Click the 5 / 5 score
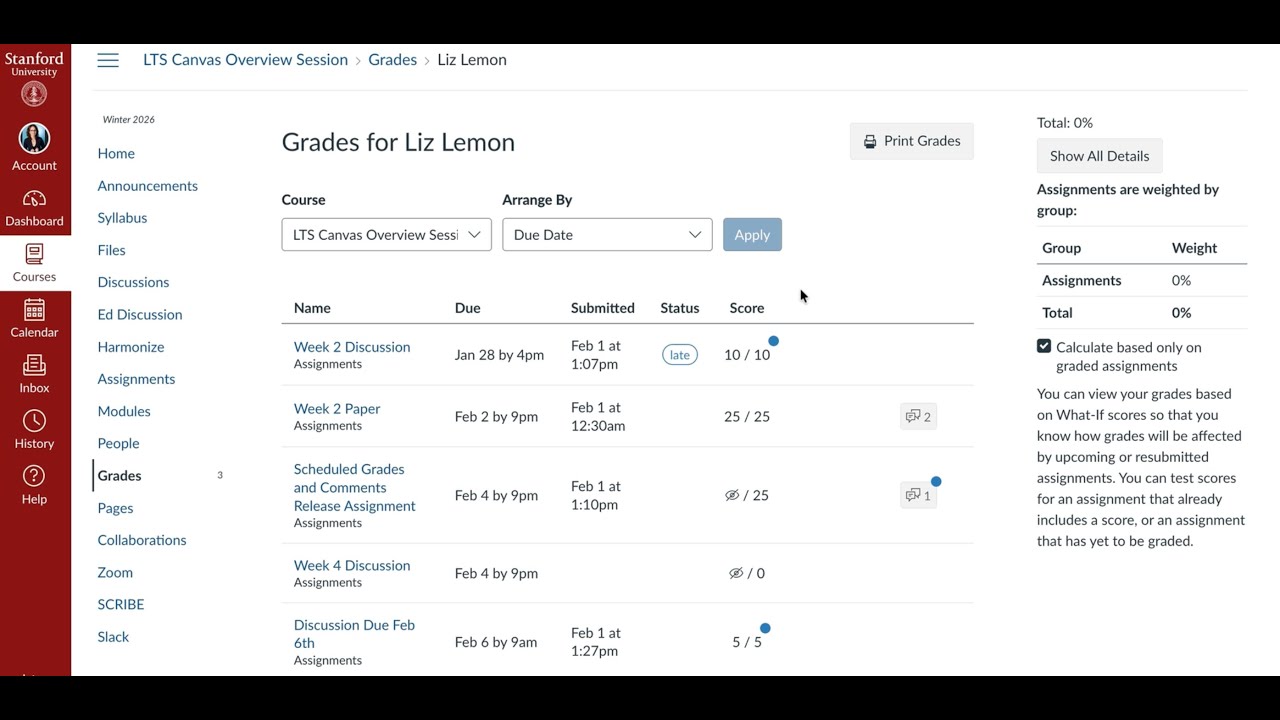1280x720 pixels. point(747,642)
